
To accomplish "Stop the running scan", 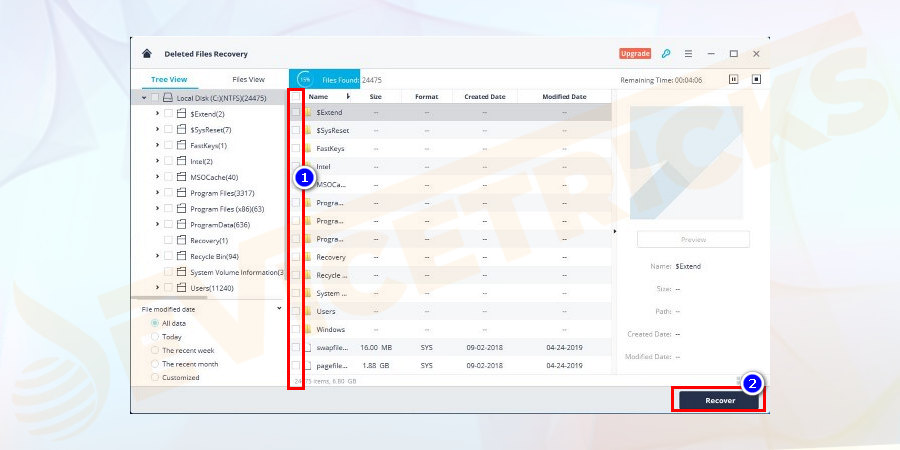I will click(756, 80).
